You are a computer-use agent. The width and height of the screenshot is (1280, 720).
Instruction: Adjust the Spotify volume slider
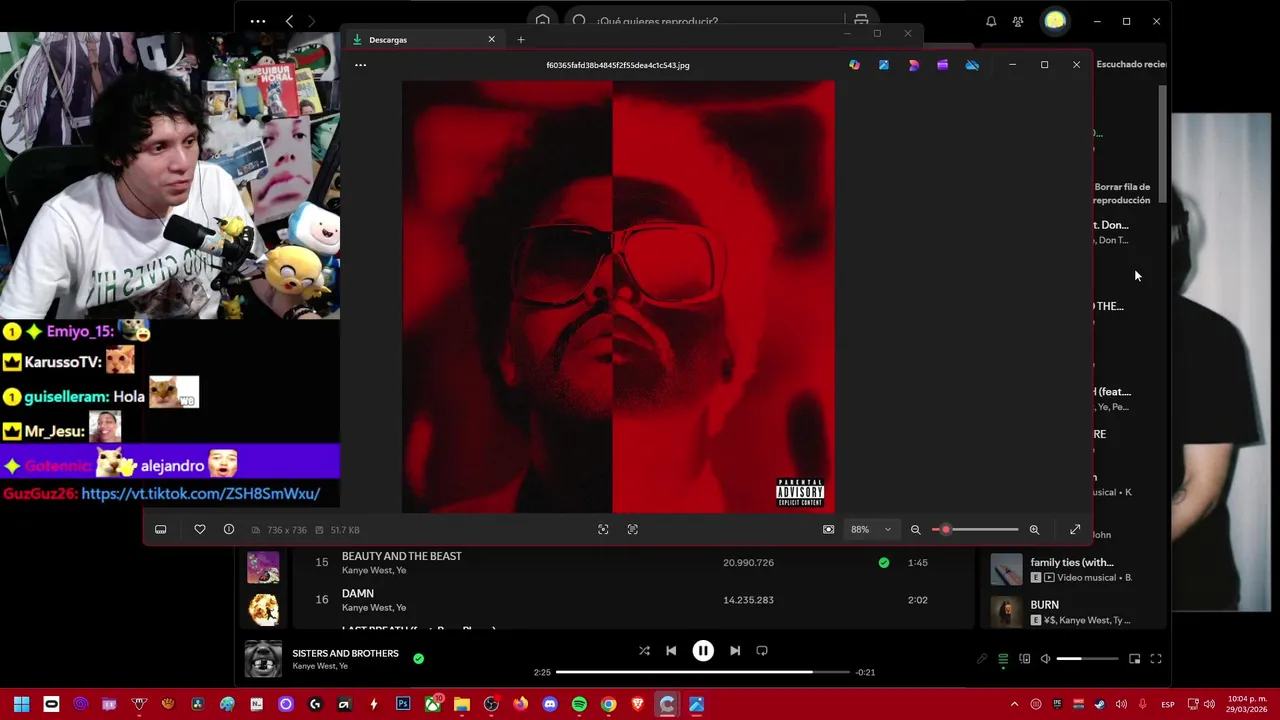(1087, 659)
